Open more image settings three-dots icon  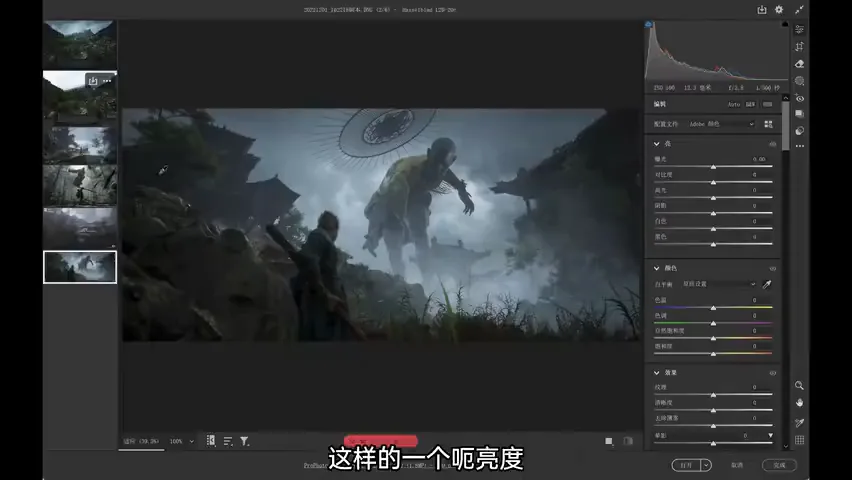point(799,146)
